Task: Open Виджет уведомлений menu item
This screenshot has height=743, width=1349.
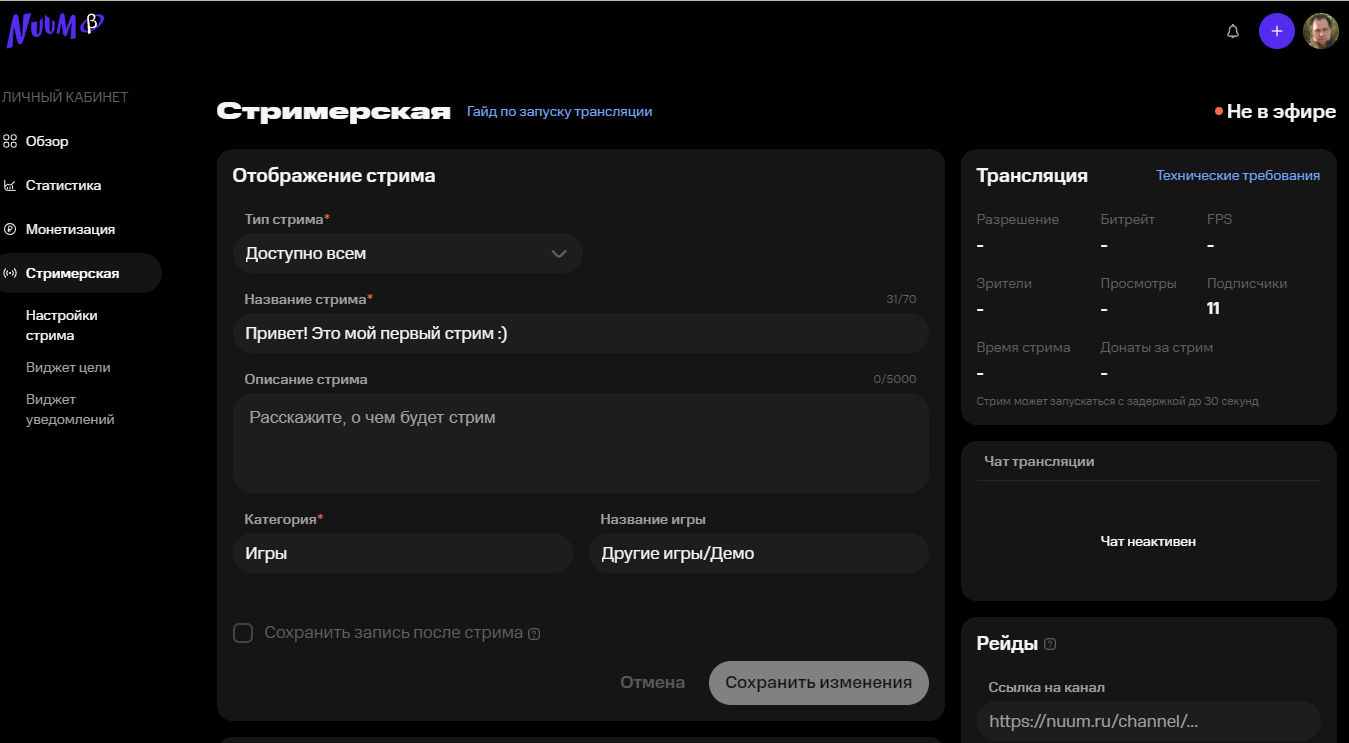Action: coord(70,410)
